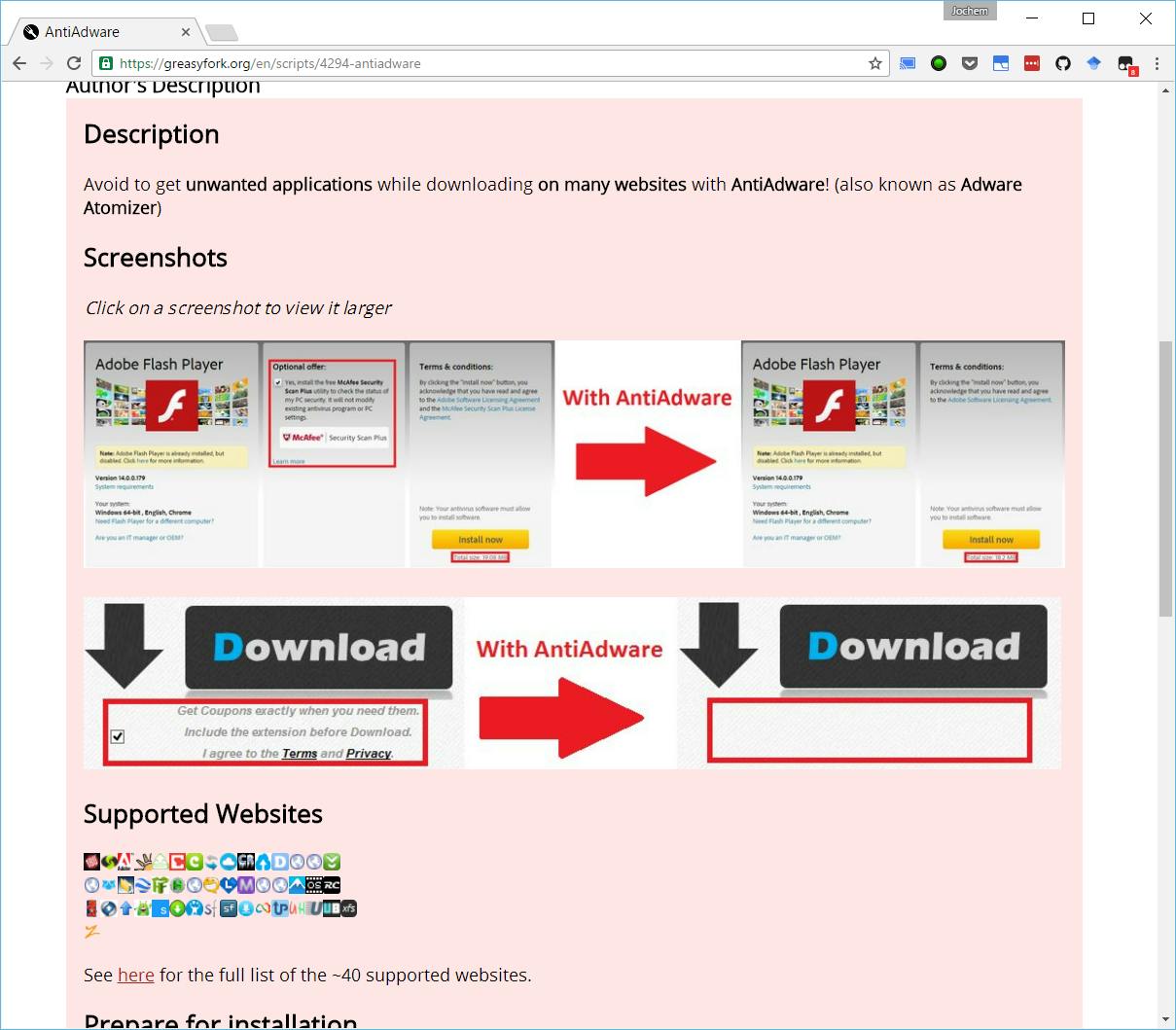Click the 'Supported Websites' heading
Viewport: 1176px width, 1030px height.
[x=203, y=814]
